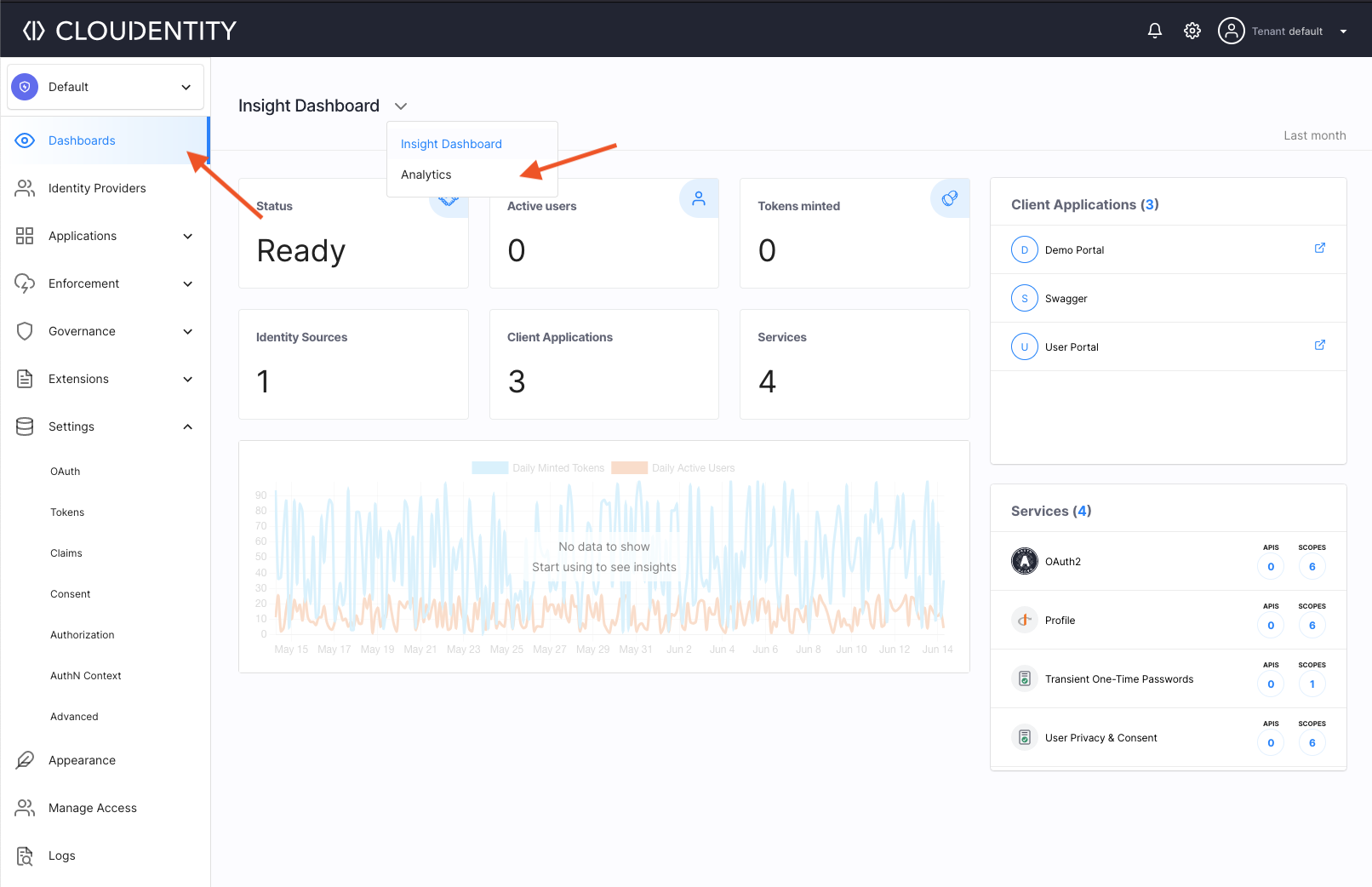Viewport: 1372px width, 887px height.
Task: Open the OAuth2 service name
Action: (1063, 562)
